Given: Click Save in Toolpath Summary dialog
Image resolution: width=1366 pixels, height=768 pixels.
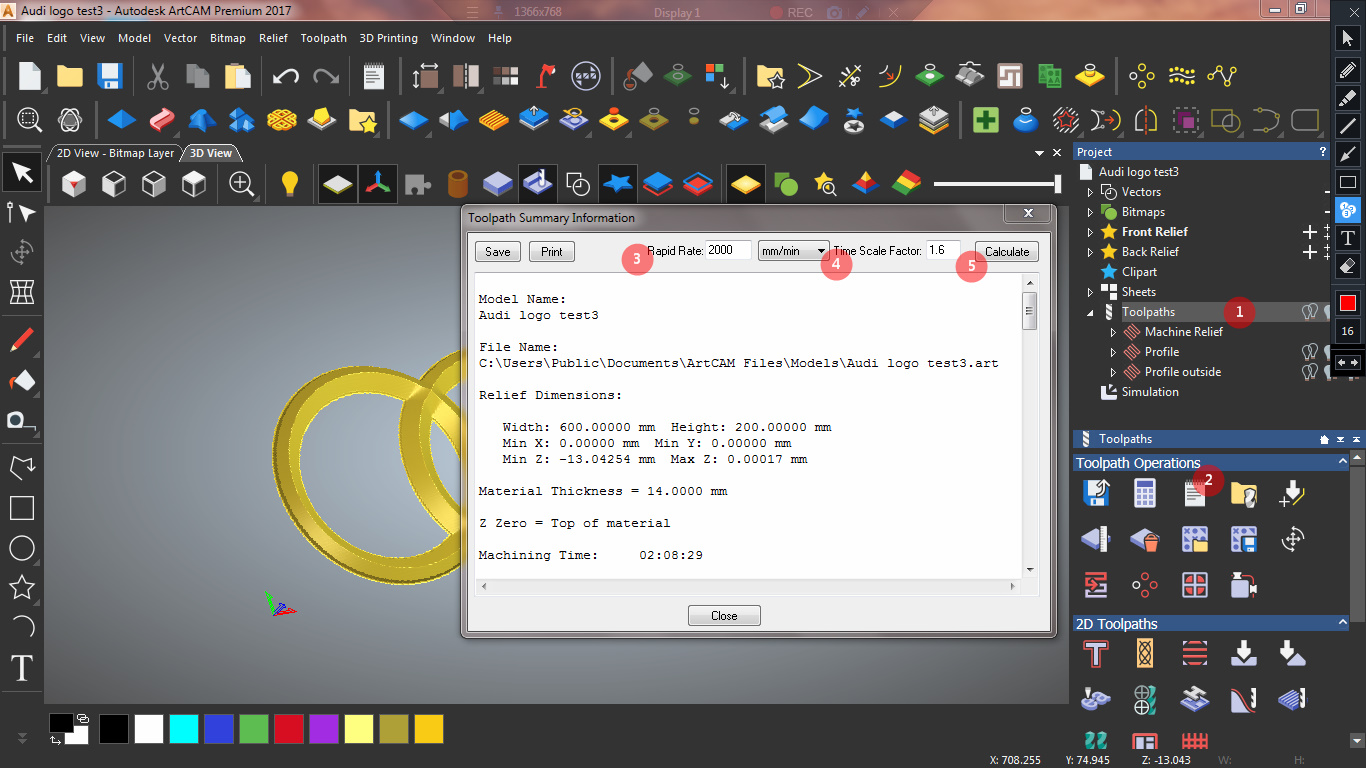Looking at the screenshot, I should [498, 251].
